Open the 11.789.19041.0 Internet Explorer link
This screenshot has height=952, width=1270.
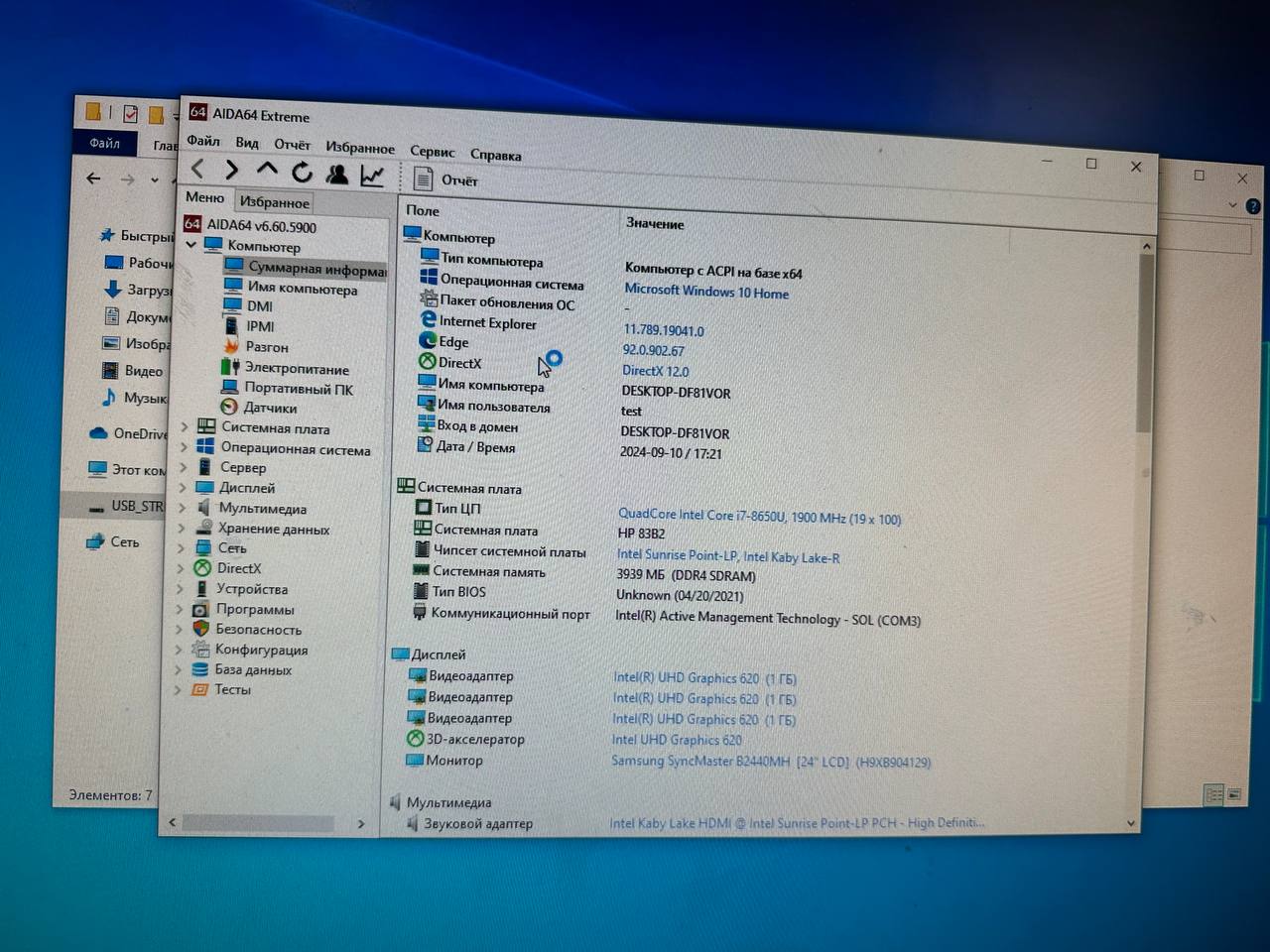click(x=664, y=330)
